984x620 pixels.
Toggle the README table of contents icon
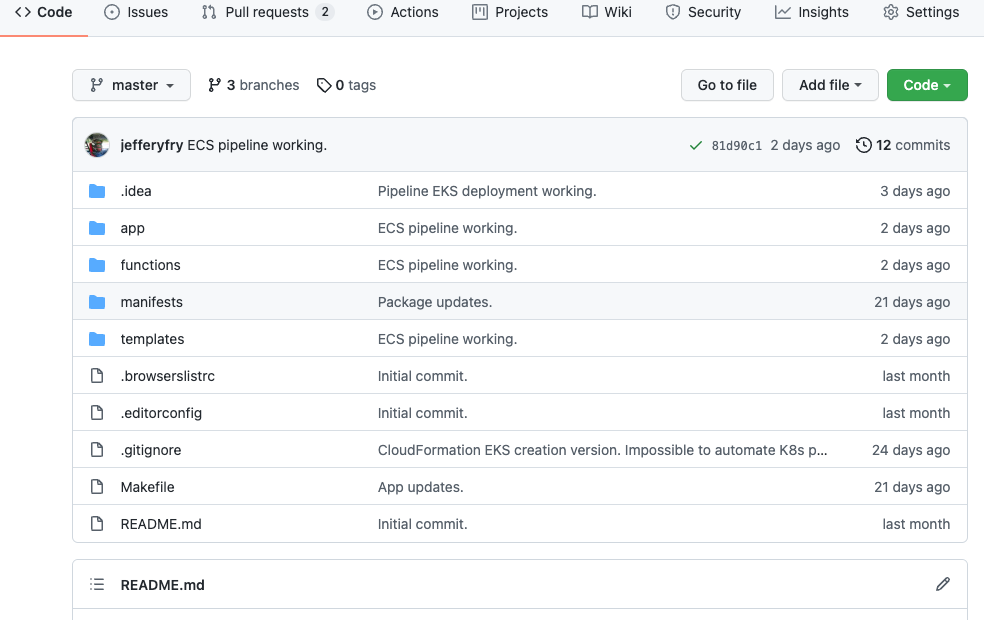tap(97, 585)
